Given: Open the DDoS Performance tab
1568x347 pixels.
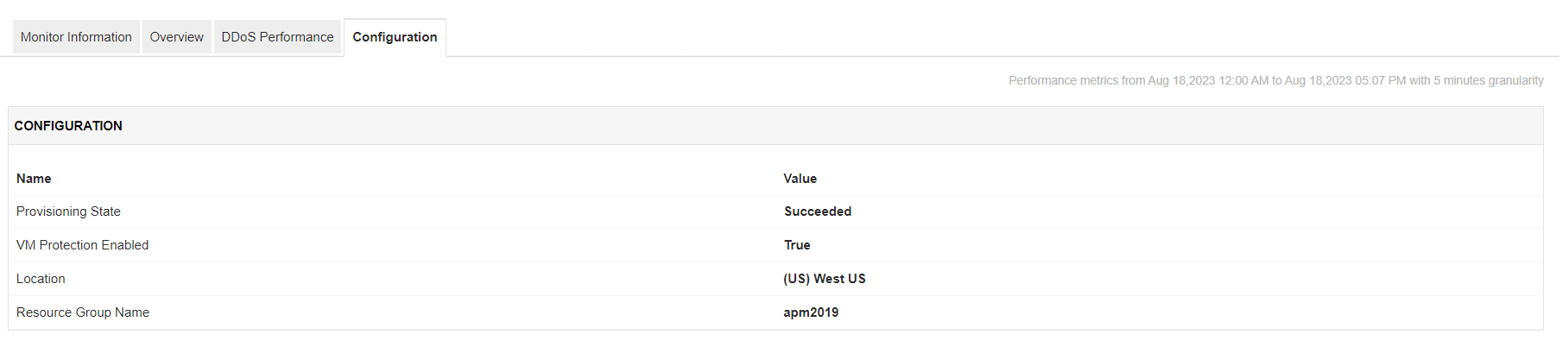Looking at the screenshot, I should point(277,37).
